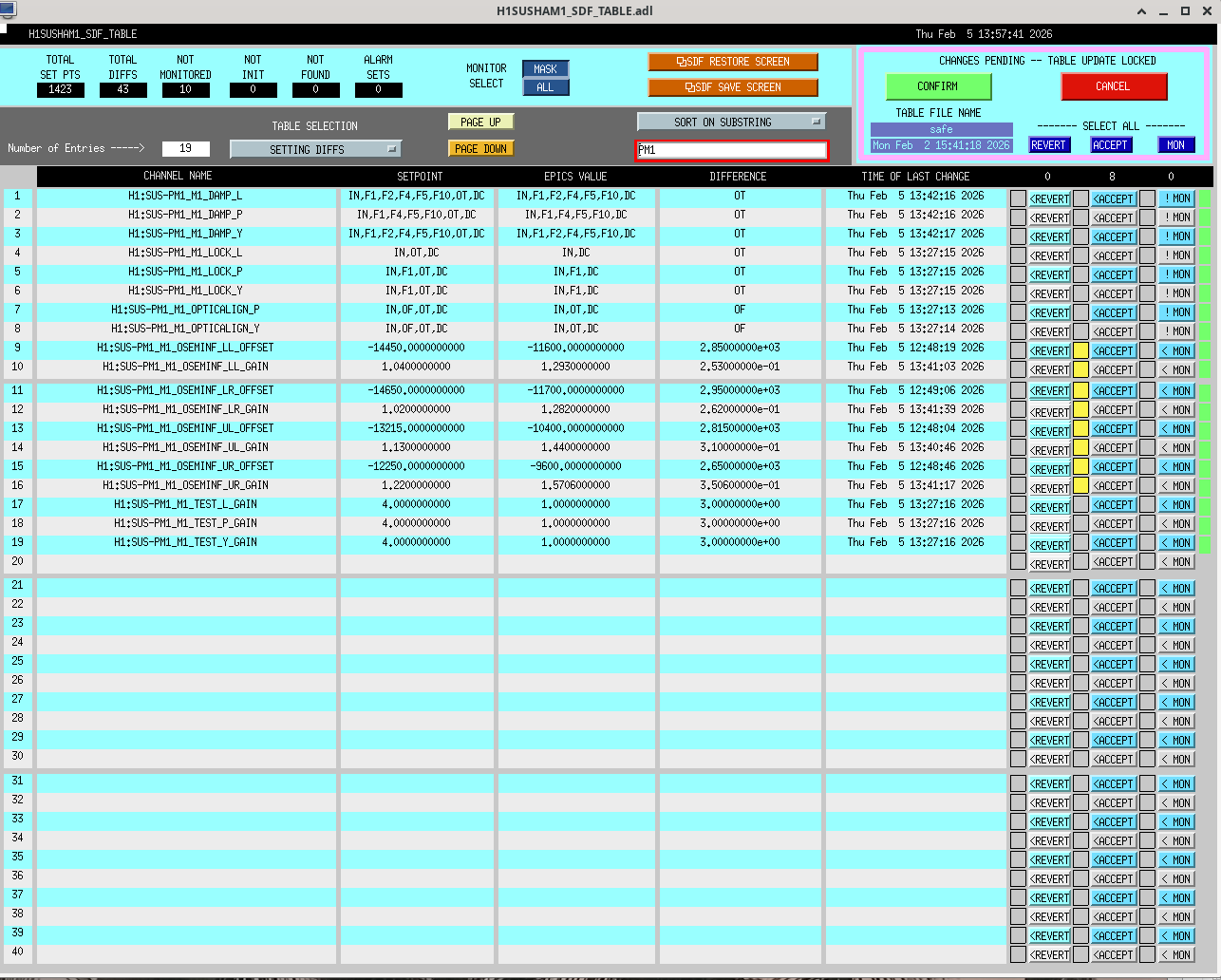Click the red CANCEL button
Image resolution: width=1221 pixels, height=980 pixels.
click(x=1113, y=86)
